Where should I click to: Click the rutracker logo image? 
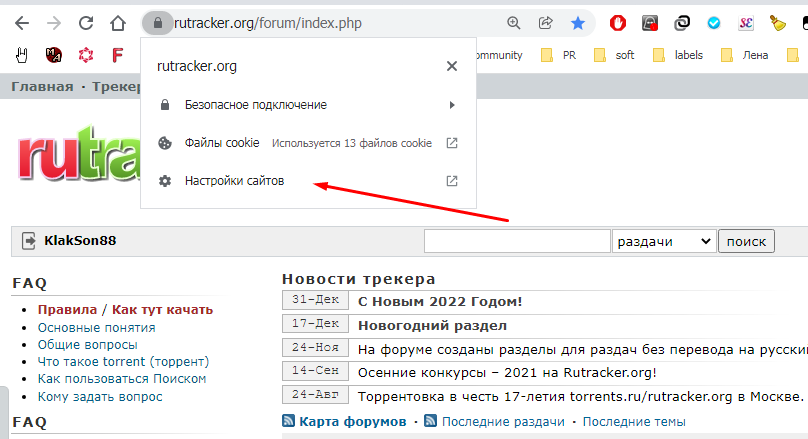click(78, 154)
